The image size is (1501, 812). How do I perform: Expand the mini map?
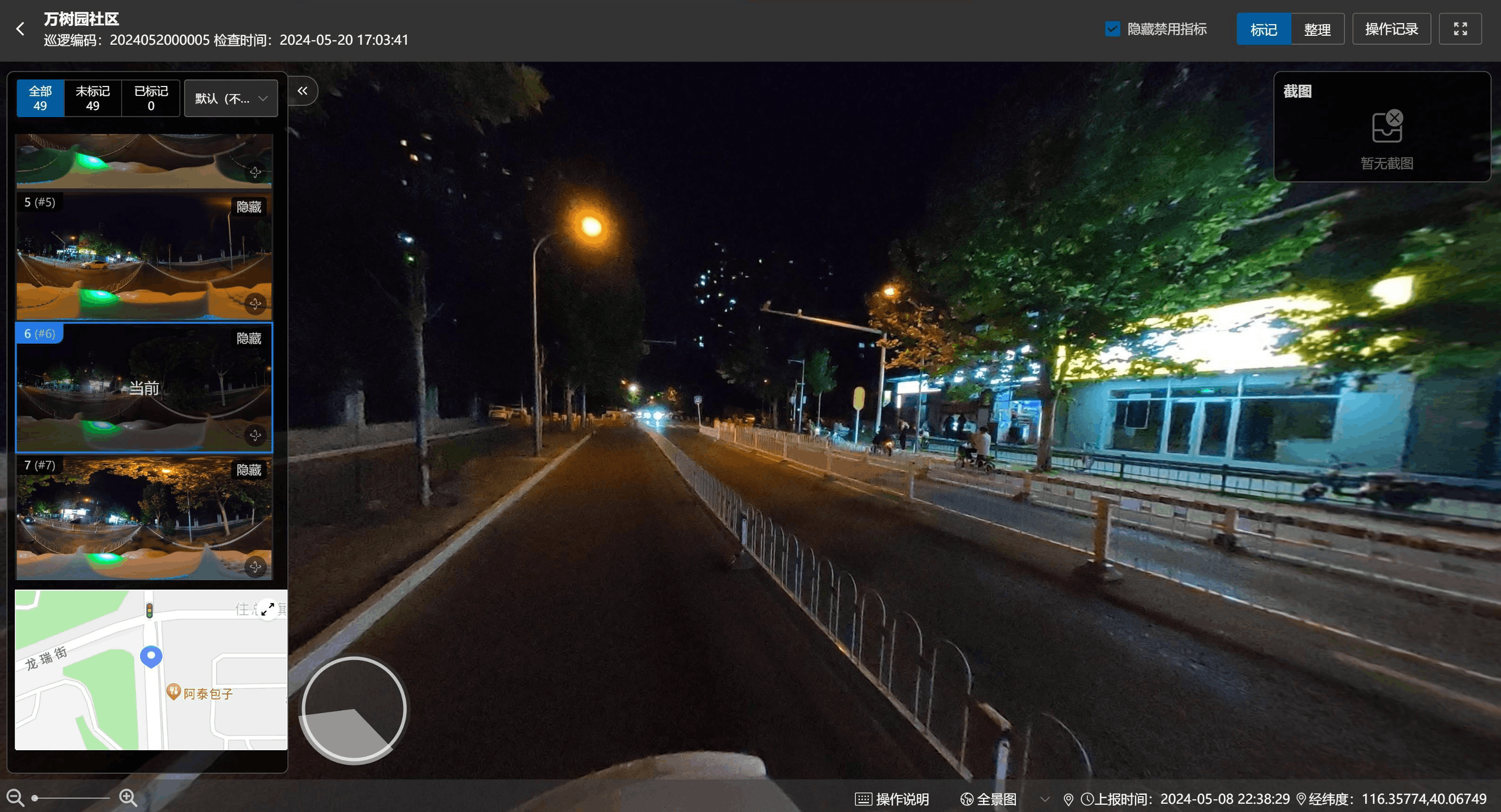[x=268, y=608]
